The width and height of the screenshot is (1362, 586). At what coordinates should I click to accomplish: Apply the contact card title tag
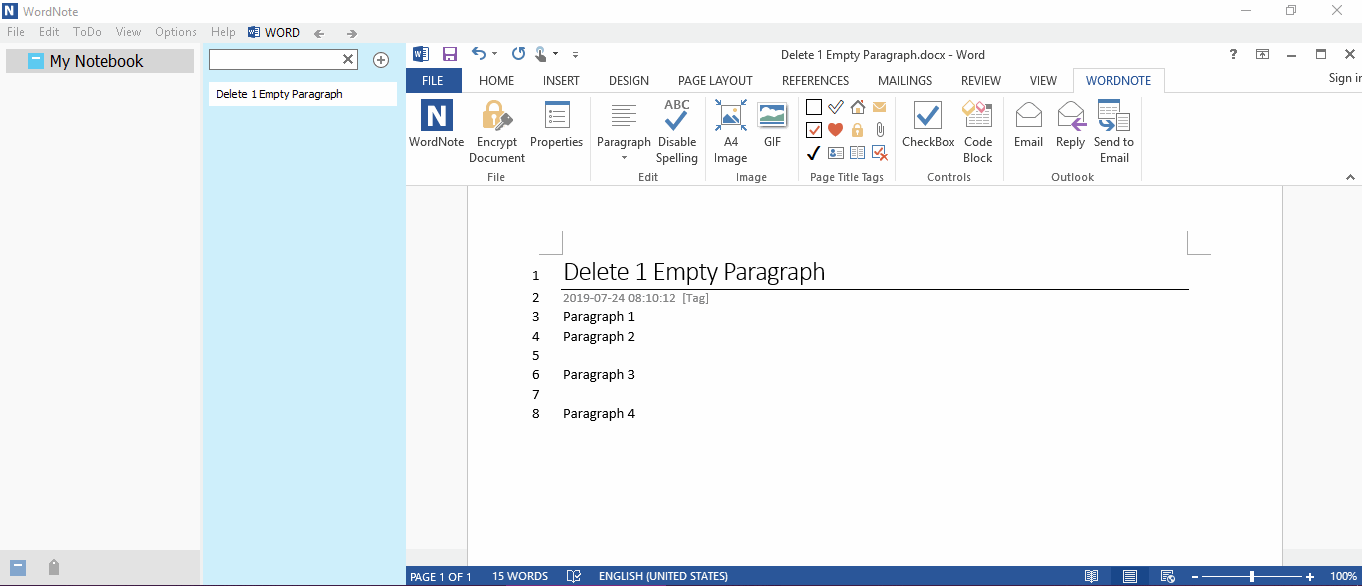(835, 153)
